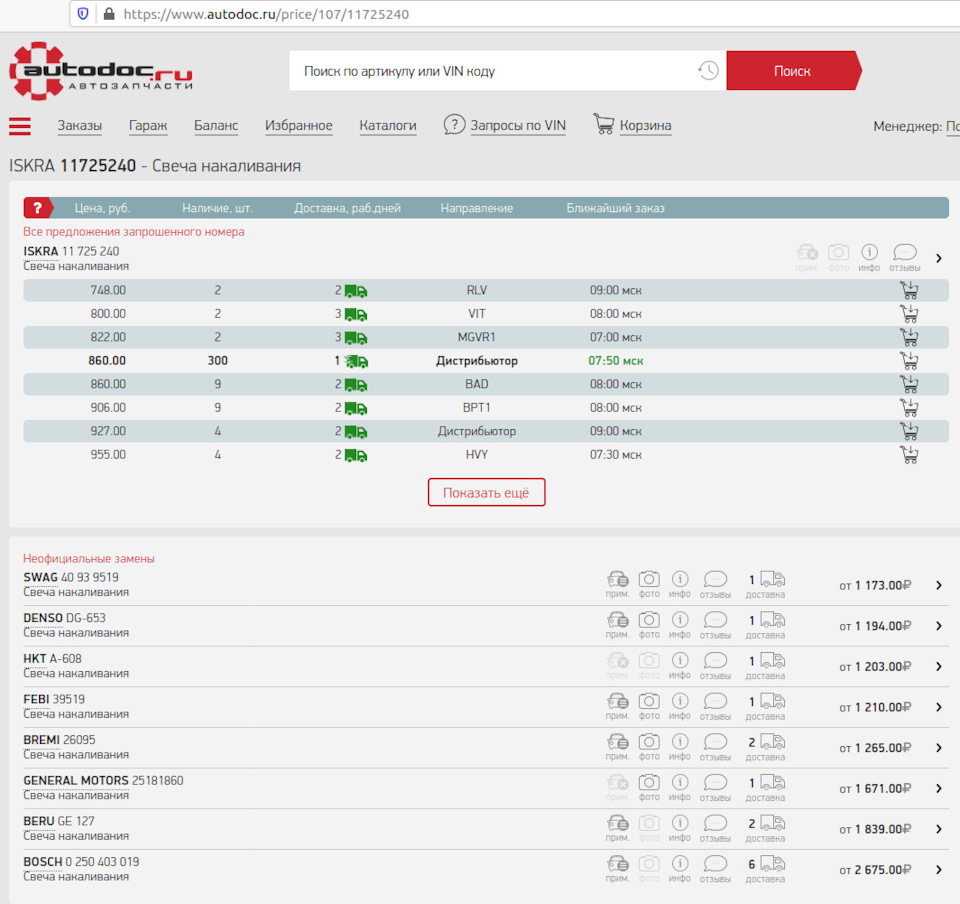Click the Направление column header
This screenshot has width=960, height=904.
(477, 208)
